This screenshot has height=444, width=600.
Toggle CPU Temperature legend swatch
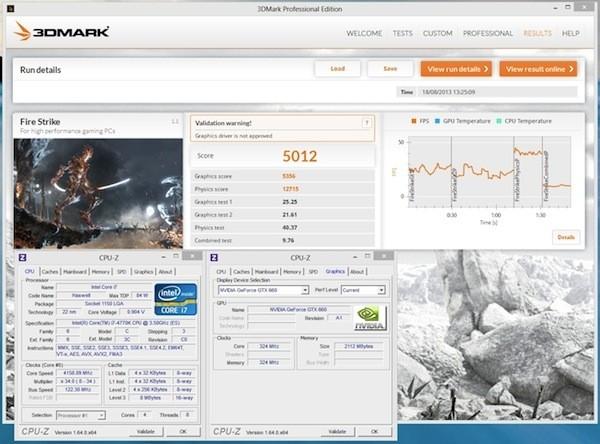(x=499, y=121)
